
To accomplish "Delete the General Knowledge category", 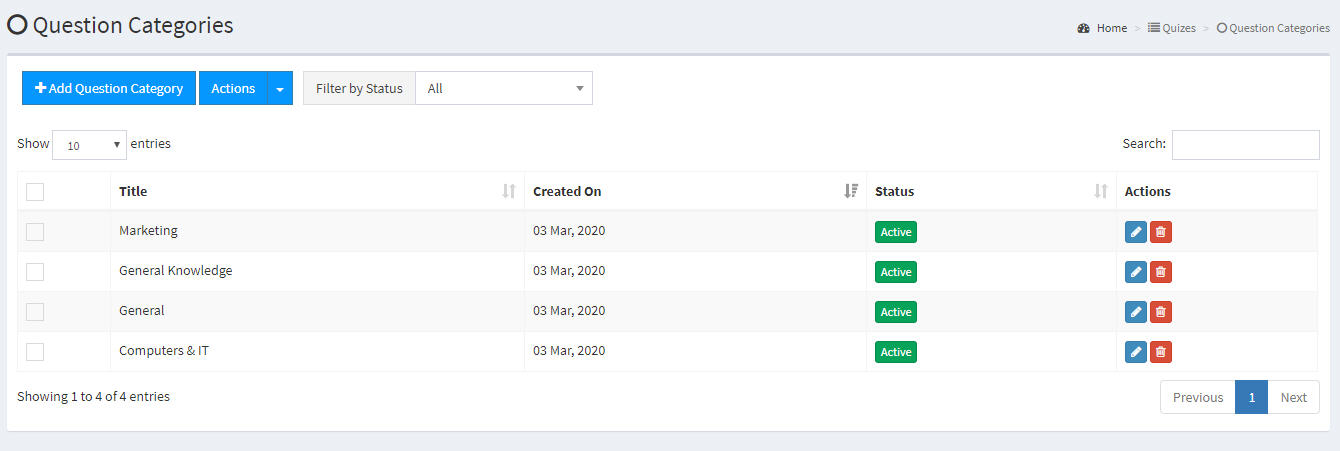I will 1161,272.
